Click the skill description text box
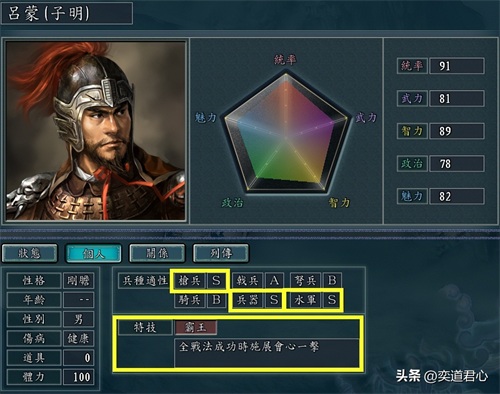 click(266, 353)
